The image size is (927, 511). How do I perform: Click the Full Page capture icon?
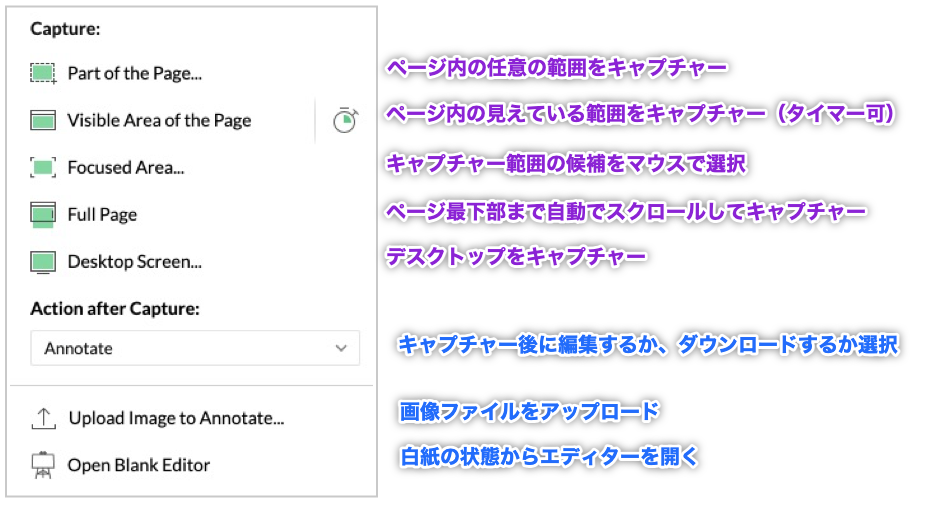pos(42,215)
